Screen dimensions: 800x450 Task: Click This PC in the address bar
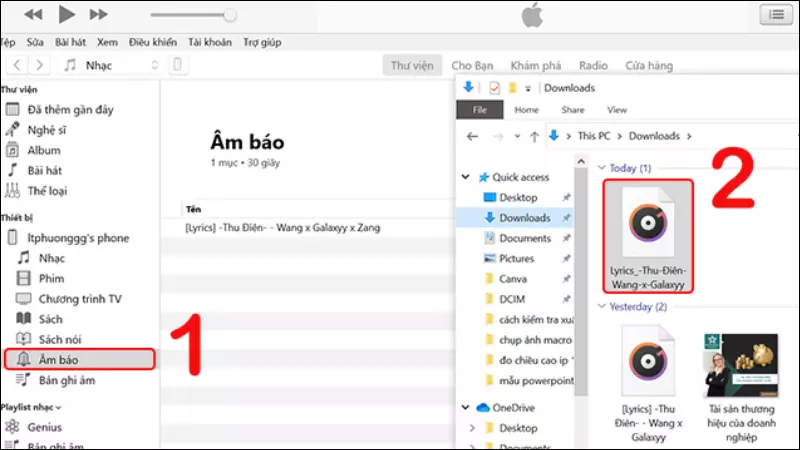tap(594, 136)
